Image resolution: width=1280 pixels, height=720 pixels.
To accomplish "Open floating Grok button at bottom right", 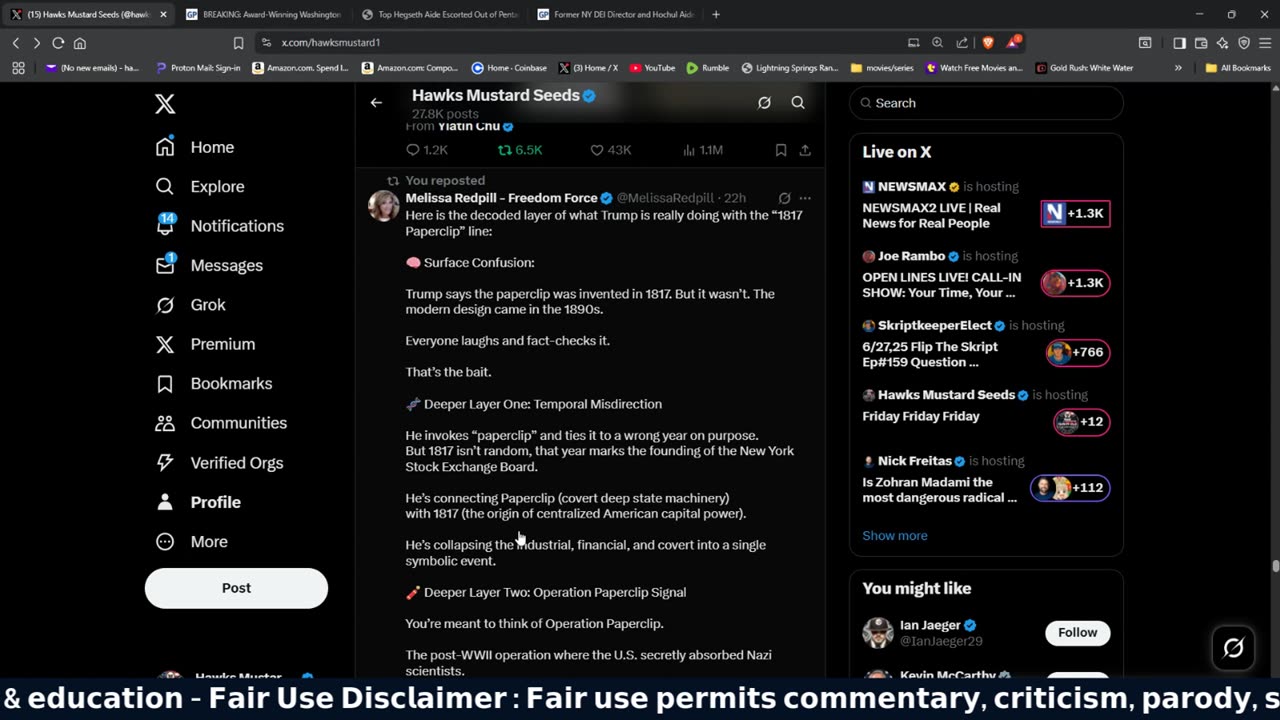I will point(1234,648).
